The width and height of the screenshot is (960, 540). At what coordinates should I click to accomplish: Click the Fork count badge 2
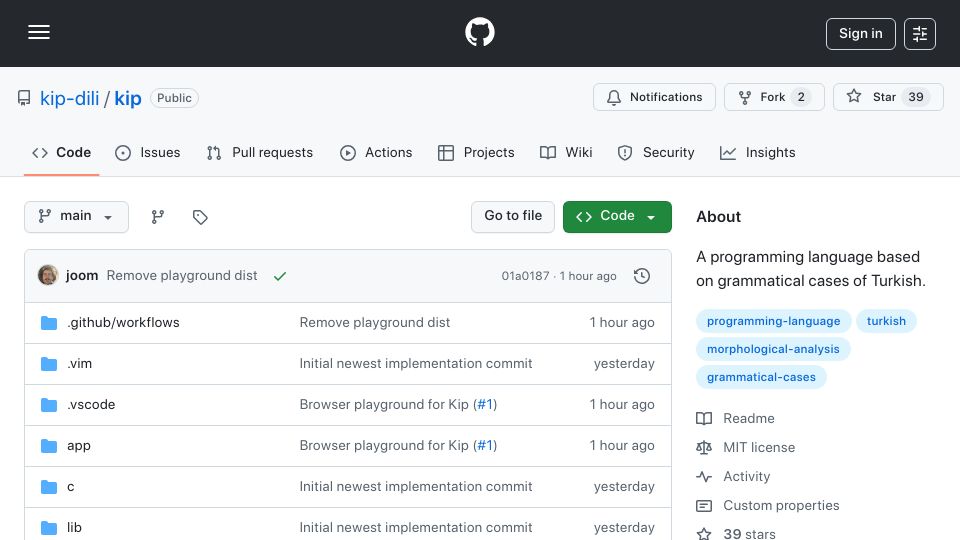click(801, 97)
